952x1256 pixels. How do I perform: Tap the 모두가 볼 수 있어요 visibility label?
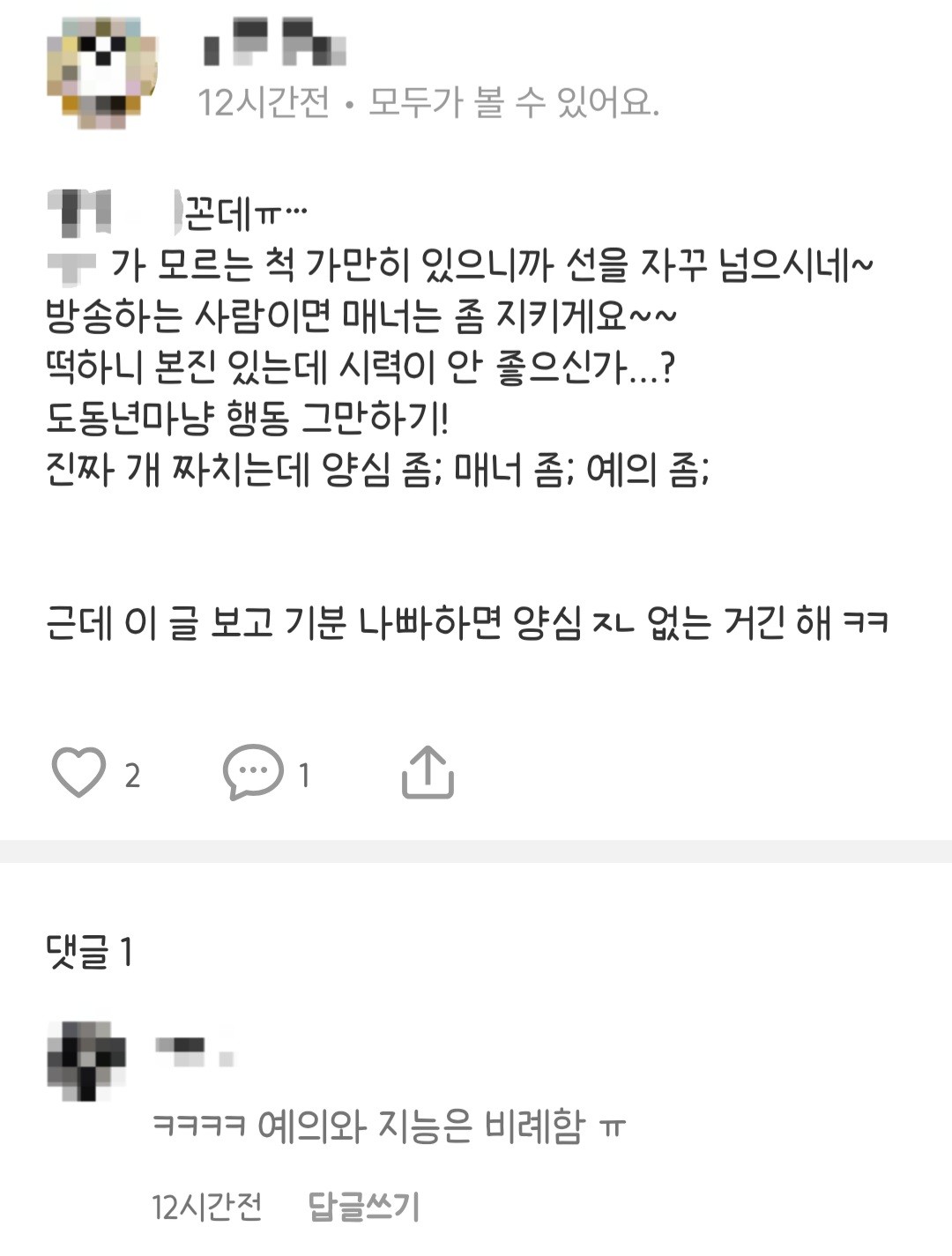pyautogui.click(x=513, y=103)
